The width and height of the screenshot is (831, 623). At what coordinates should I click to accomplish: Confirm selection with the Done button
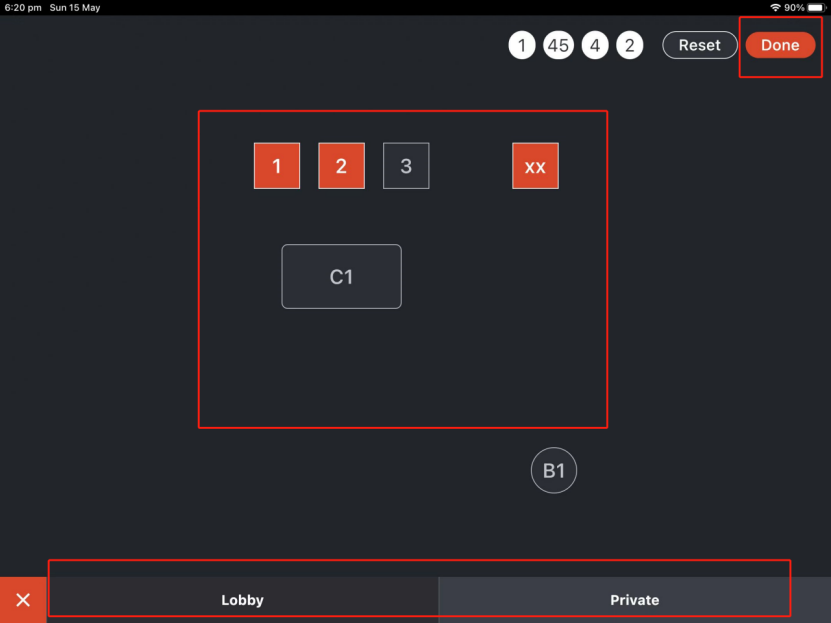pyautogui.click(x=780, y=45)
